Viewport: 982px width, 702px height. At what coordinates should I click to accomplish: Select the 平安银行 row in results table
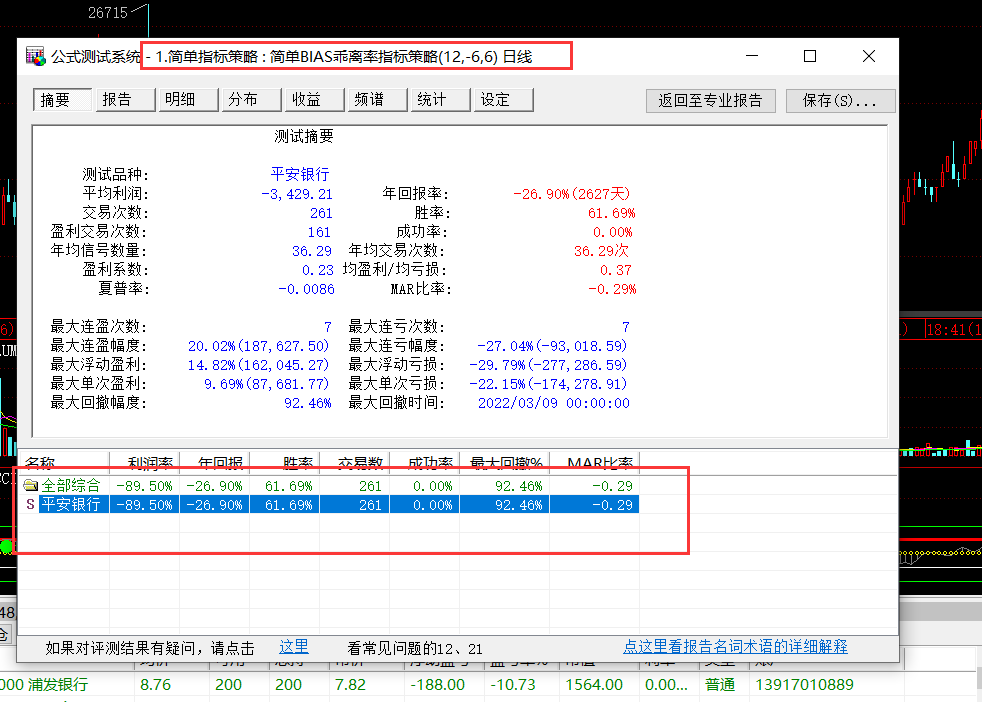tap(329, 504)
